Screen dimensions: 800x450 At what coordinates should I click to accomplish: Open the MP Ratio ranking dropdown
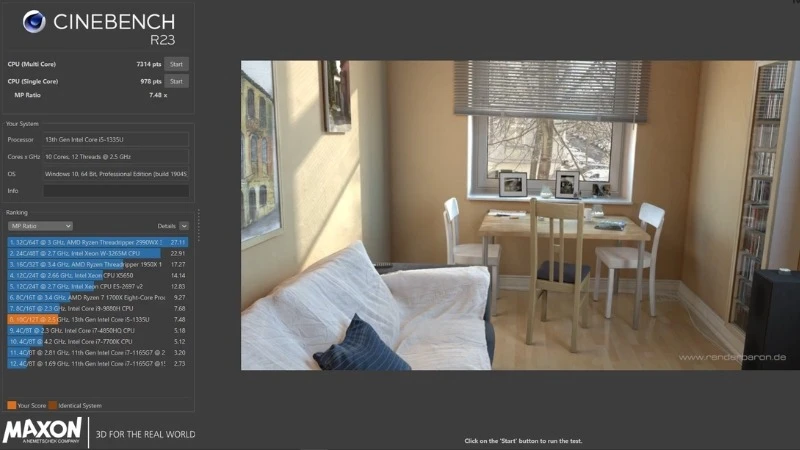click(40, 226)
